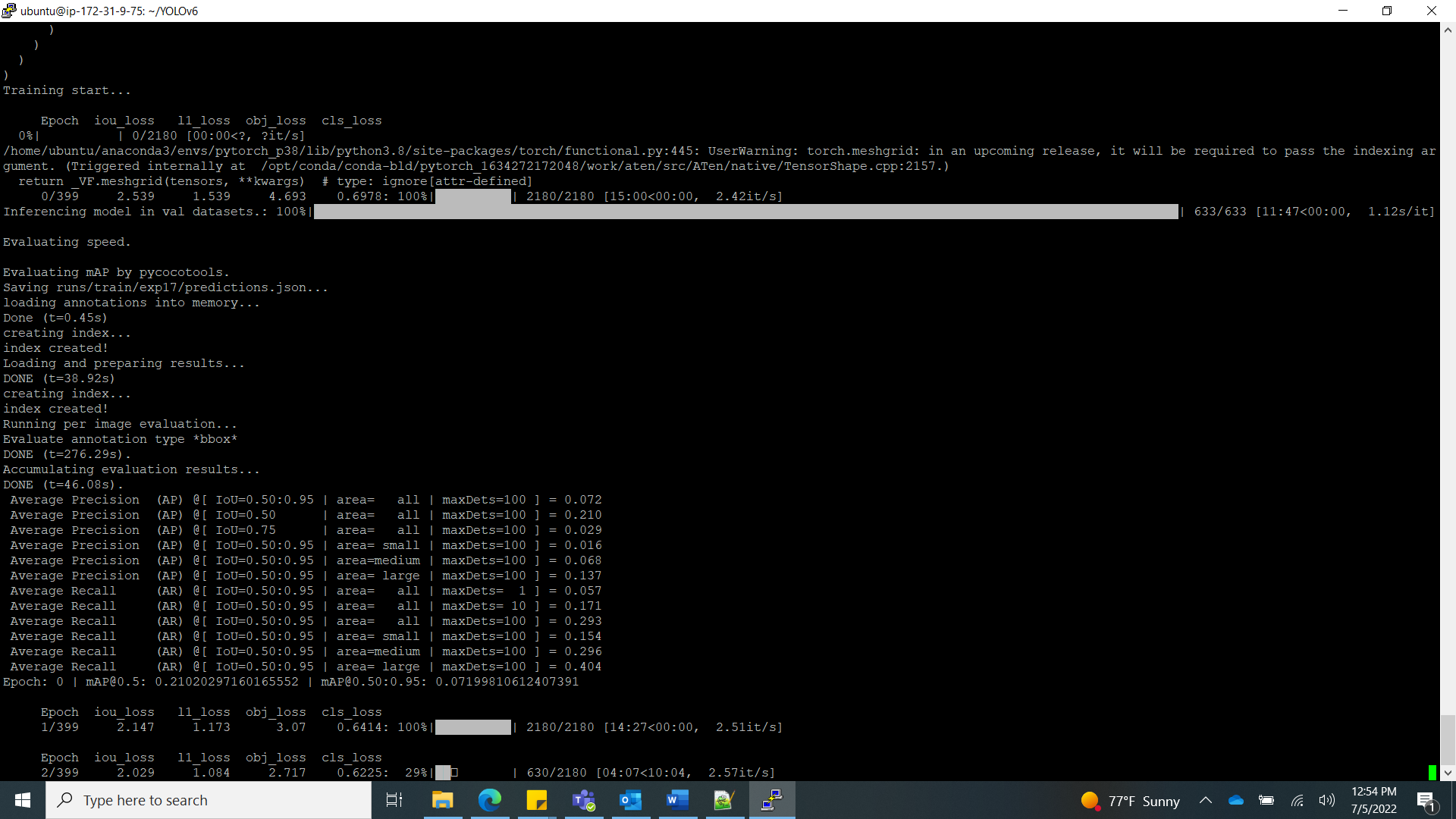Viewport: 1456px width, 819px height.
Task: Click the clock to view the calendar
Action: pyautogui.click(x=1374, y=800)
